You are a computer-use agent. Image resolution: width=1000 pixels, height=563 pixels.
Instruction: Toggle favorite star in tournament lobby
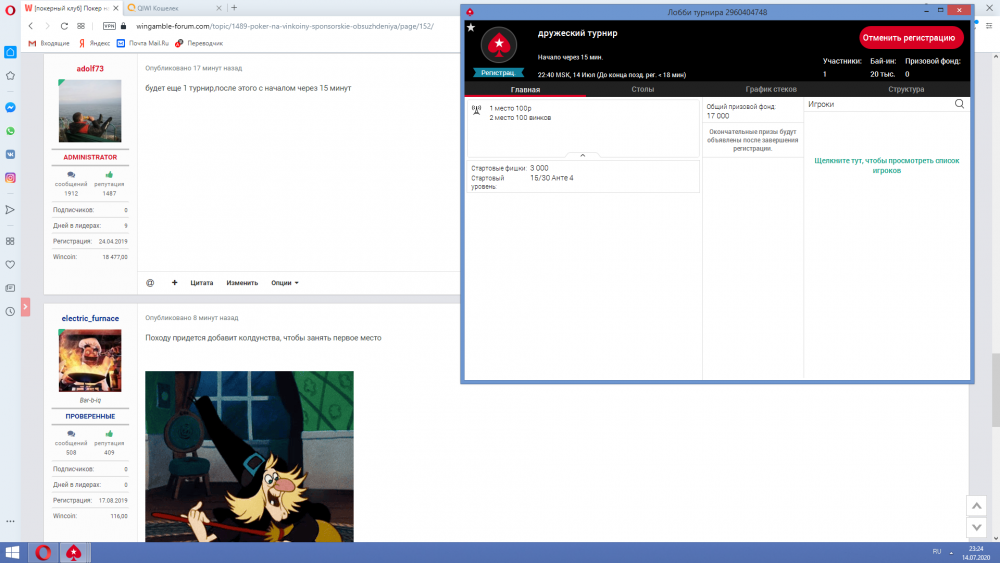point(471,27)
